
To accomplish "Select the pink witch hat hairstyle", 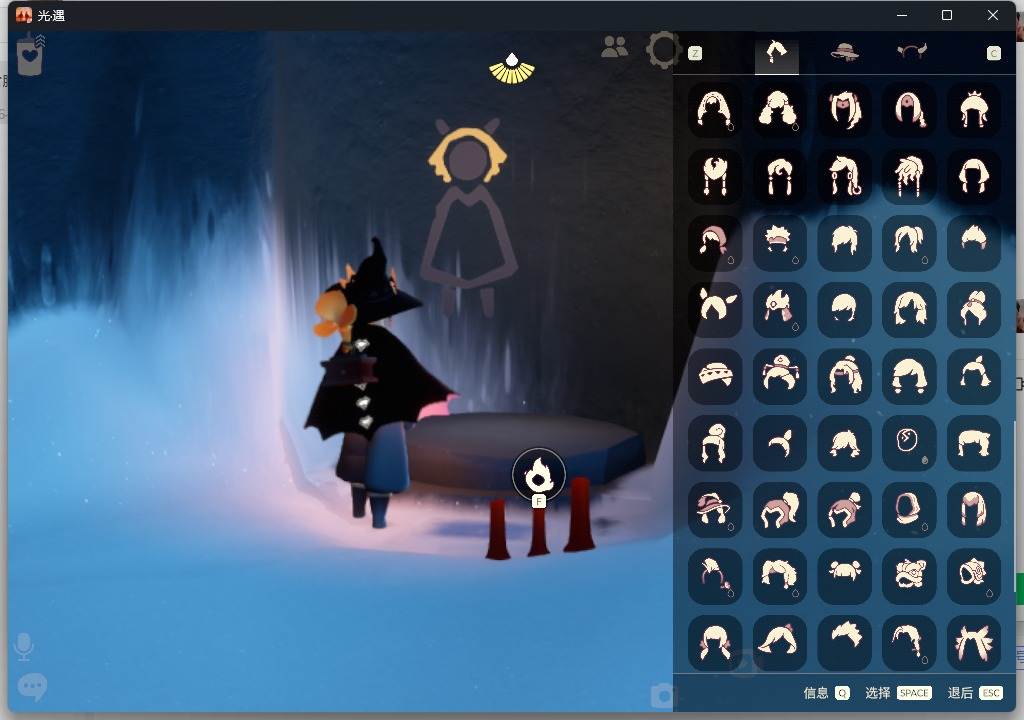I will (x=715, y=510).
